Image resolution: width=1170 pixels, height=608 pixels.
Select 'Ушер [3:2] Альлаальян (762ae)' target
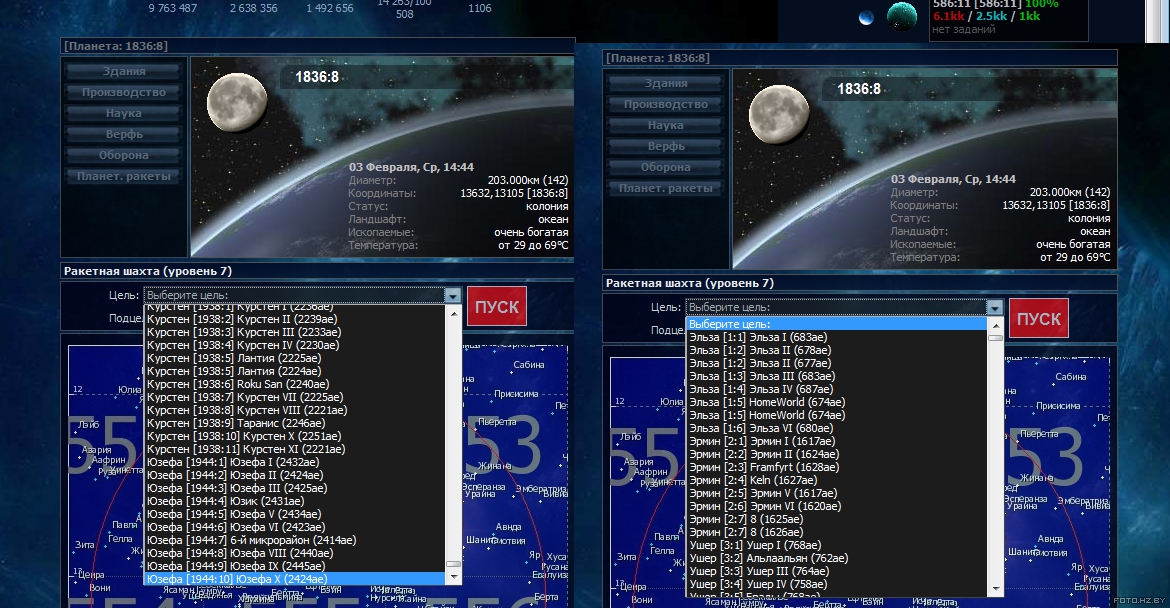(x=836, y=558)
